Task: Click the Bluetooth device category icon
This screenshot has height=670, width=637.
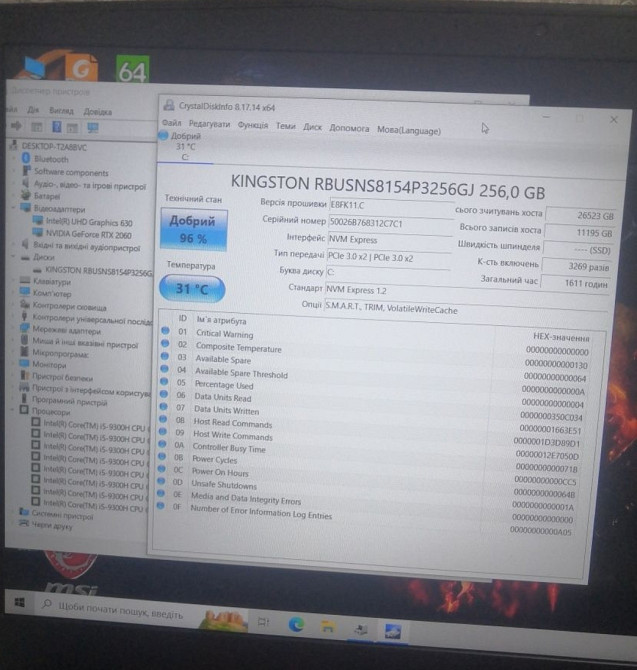Action: 26,159
